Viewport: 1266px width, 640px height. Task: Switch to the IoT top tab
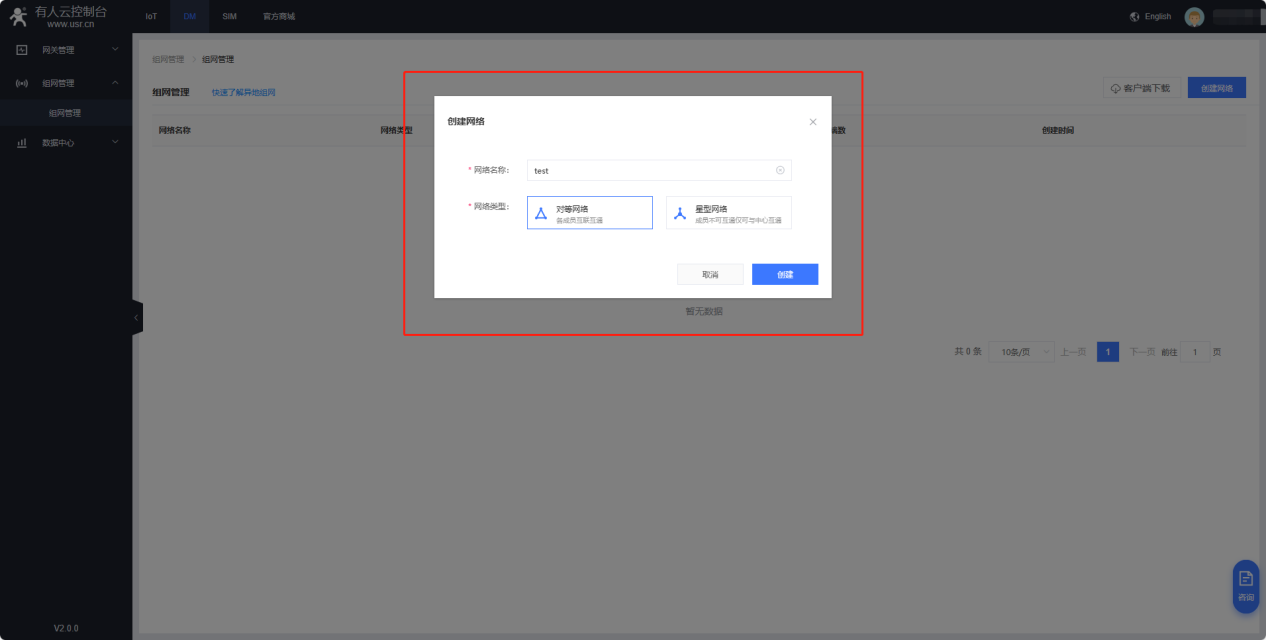[151, 17]
